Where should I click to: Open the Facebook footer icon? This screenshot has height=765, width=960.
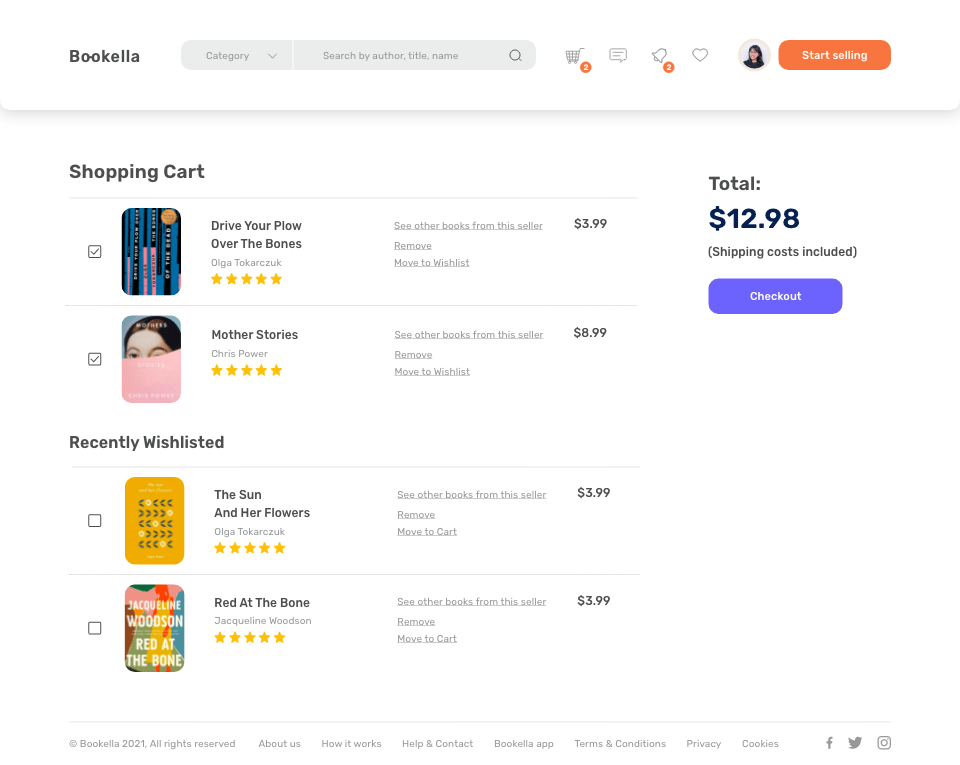829,742
